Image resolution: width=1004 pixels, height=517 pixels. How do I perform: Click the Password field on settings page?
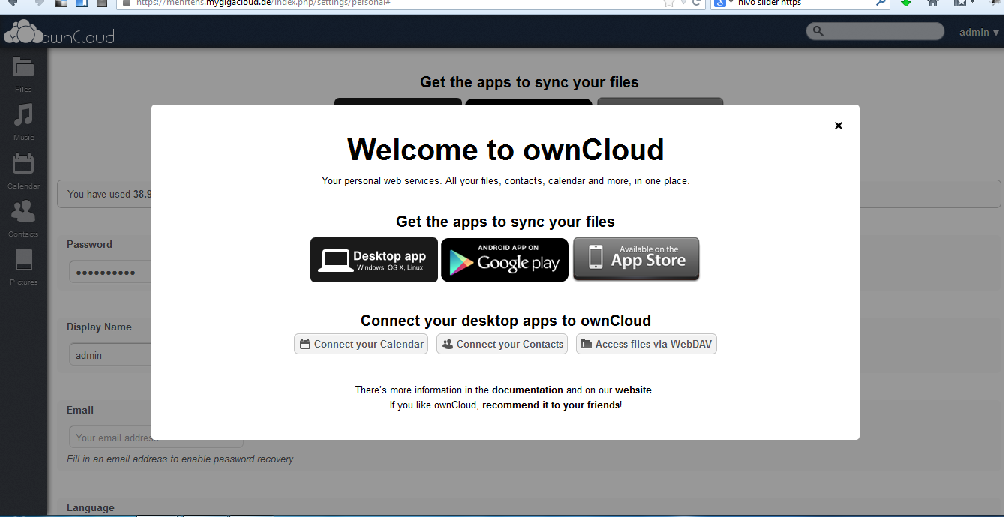(110, 272)
